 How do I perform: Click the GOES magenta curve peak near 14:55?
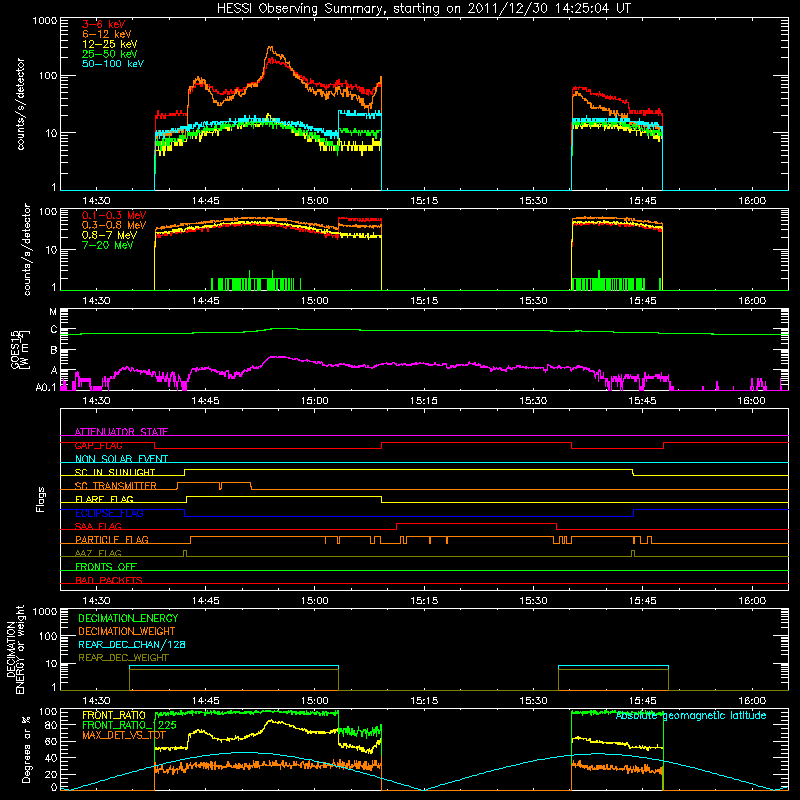pyautogui.click(x=276, y=357)
